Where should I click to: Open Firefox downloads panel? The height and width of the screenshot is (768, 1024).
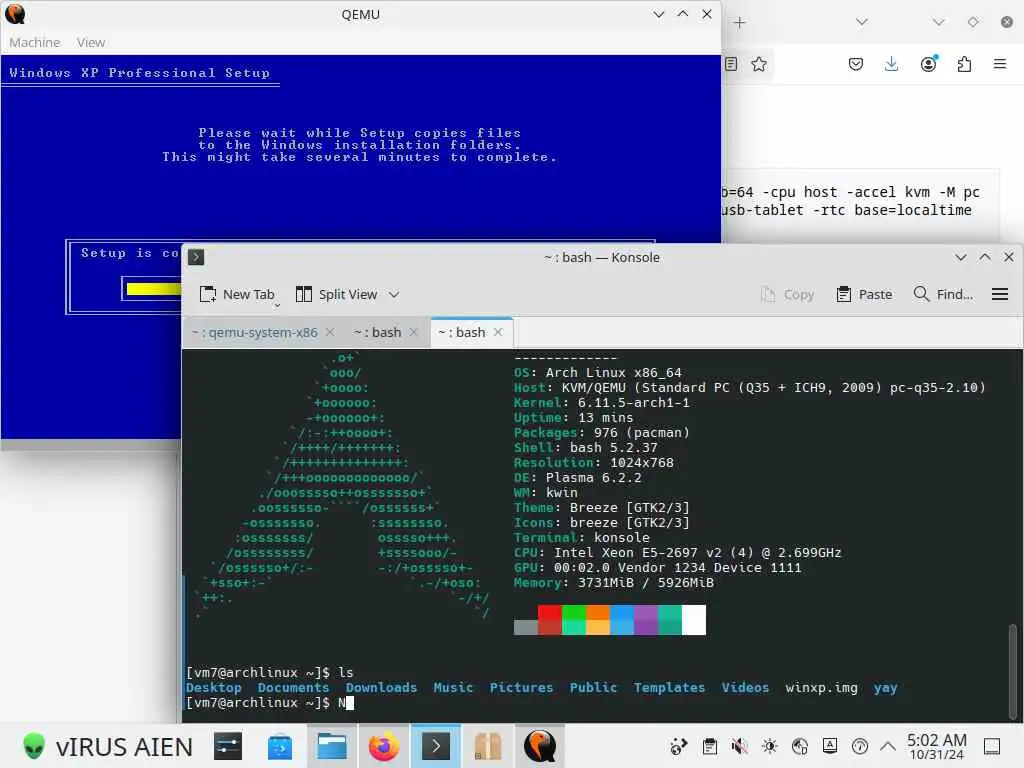[891, 64]
